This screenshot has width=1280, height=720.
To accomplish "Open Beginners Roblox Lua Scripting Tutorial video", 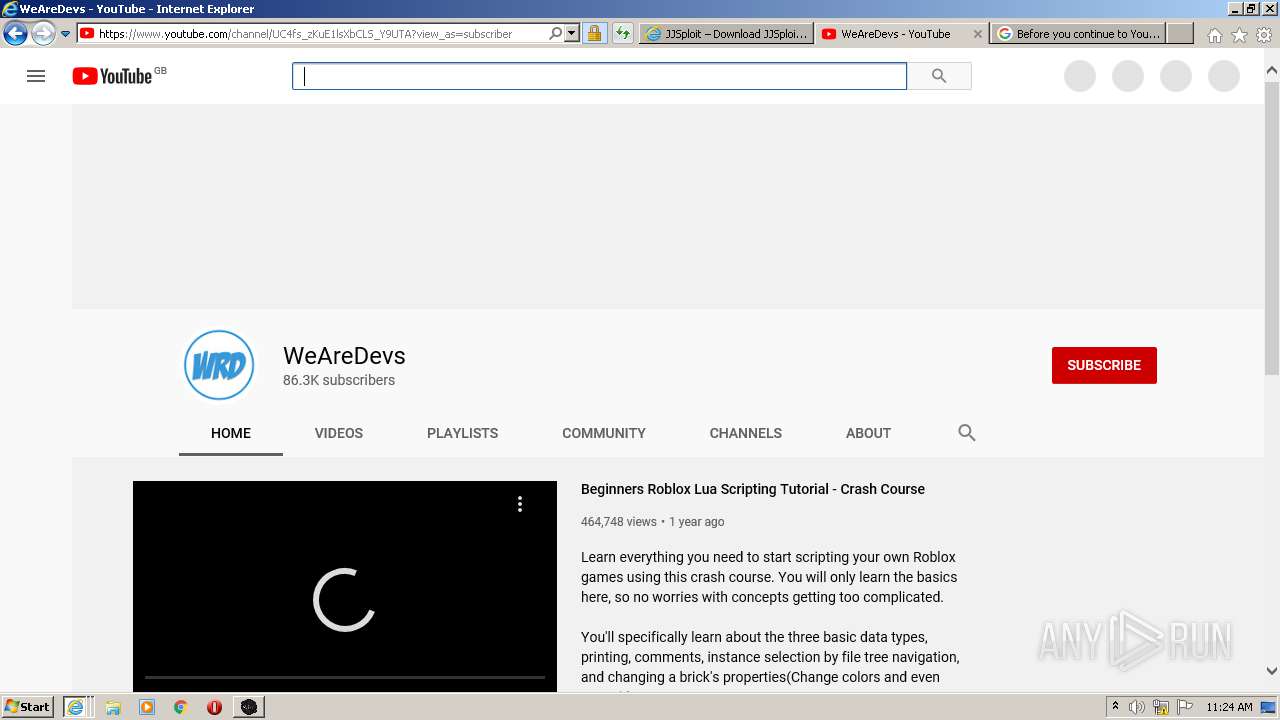I will point(753,489).
